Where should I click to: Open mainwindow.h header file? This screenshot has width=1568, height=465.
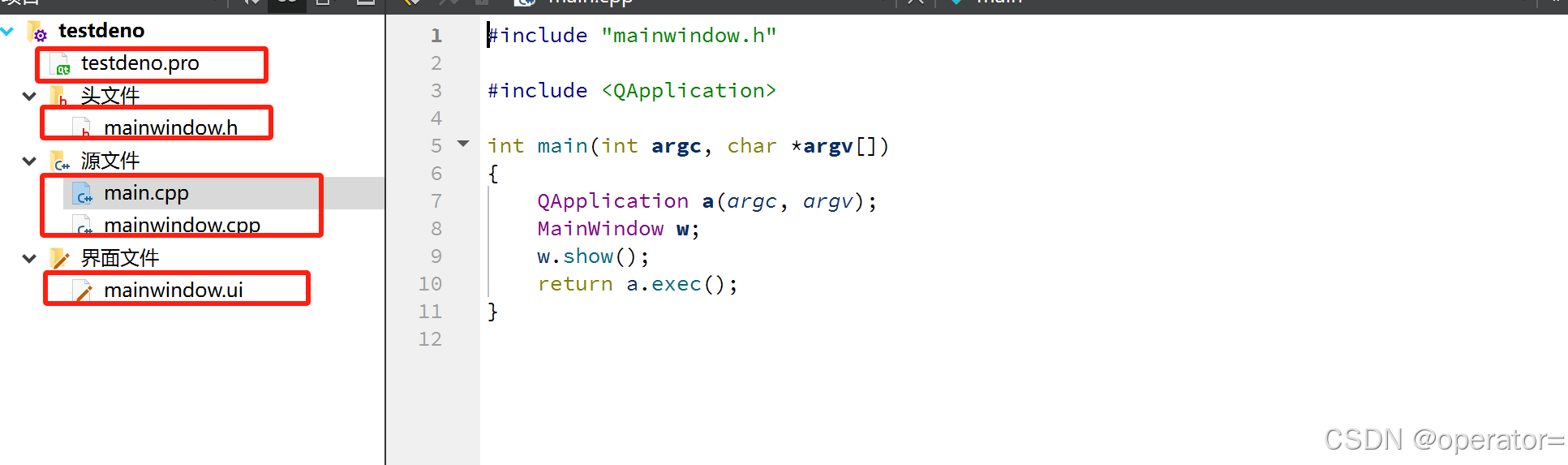pyautogui.click(x=170, y=127)
